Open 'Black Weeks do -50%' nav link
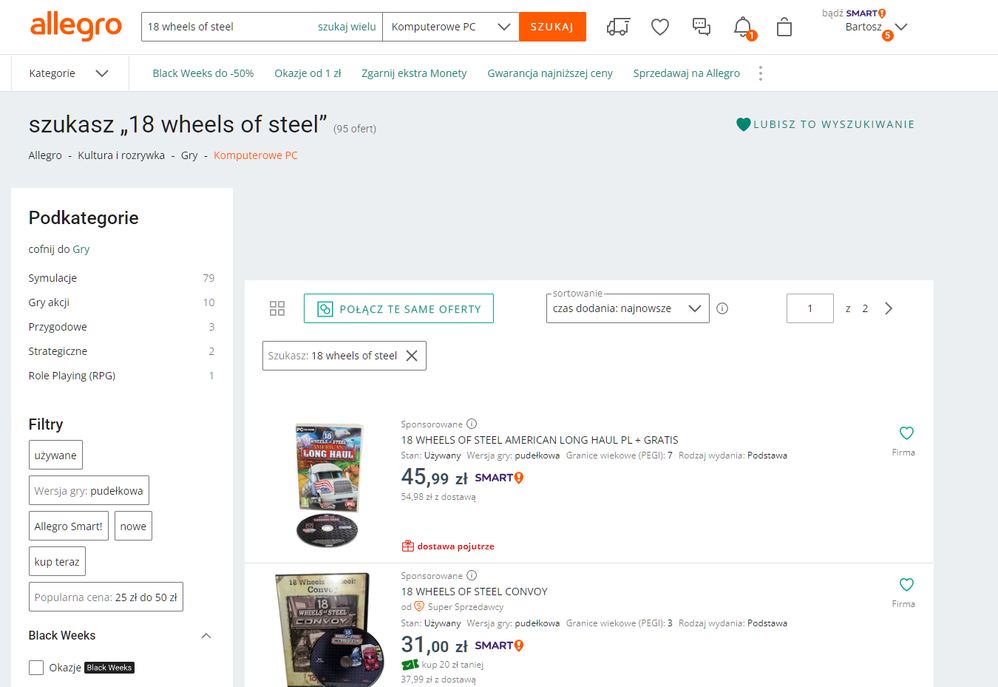 (203, 73)
